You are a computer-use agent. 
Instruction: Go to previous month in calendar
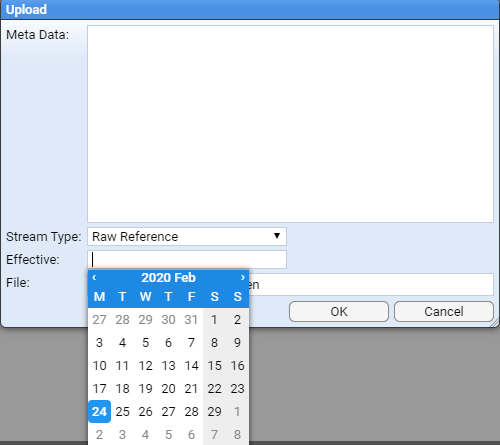(x=94, y=277)
